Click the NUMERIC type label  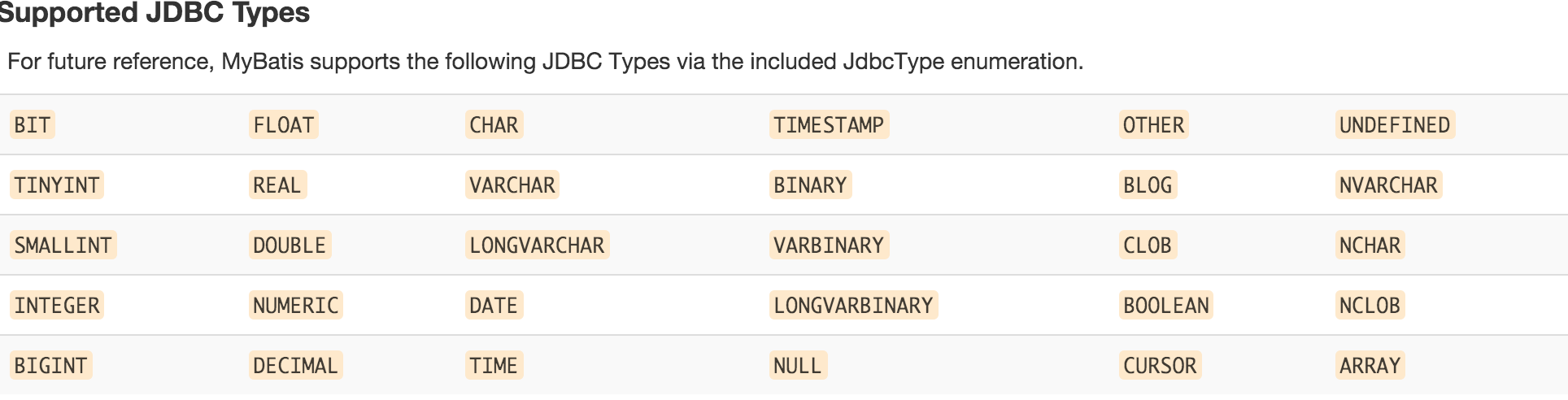pyautogui.click(x=295, y=306)
